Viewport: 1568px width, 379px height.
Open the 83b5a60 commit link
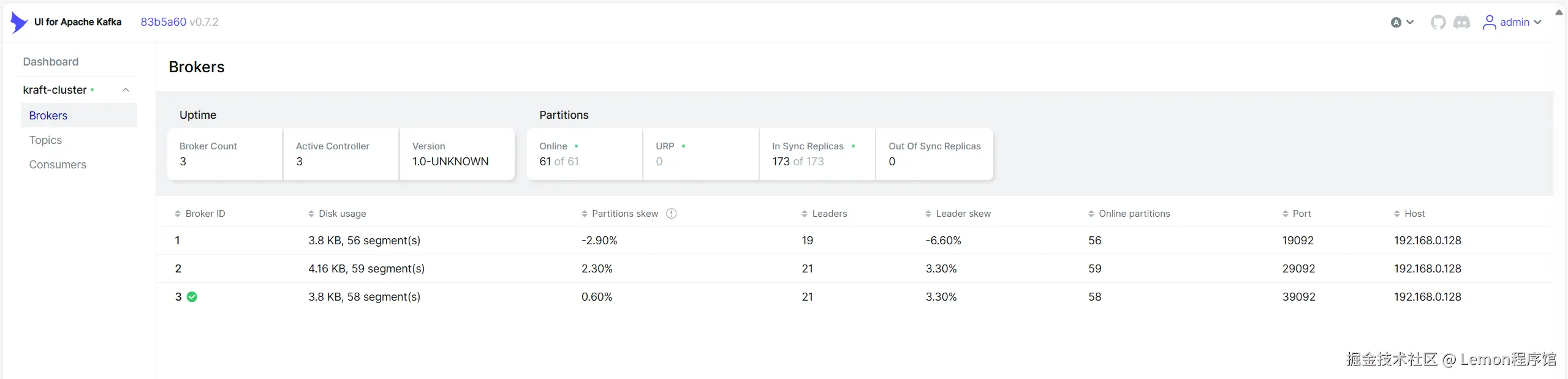pyautogui.click(x=163, y=22)
